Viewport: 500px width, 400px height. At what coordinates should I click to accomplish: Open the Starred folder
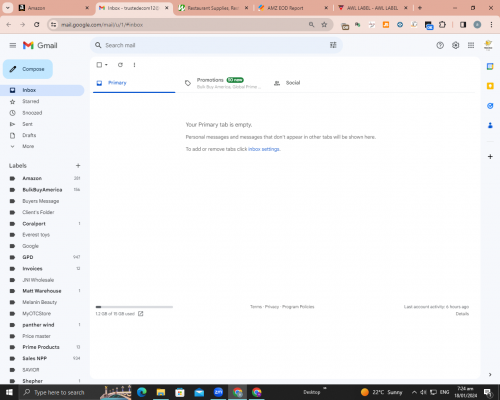coord(31,101)
